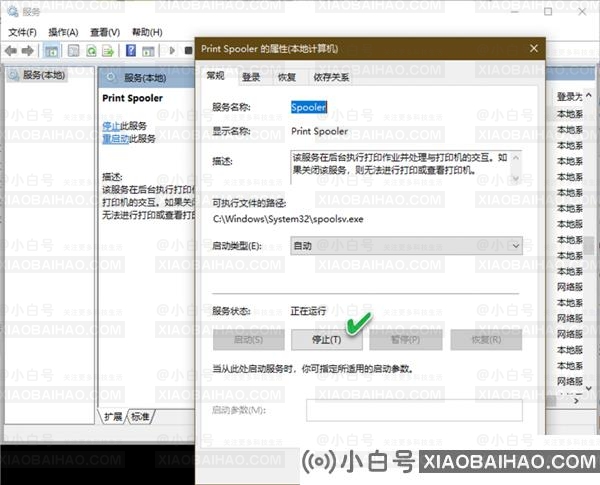This screenshot has width=600, height=485.
Task: Click the 正在运行 service status text
Action: click(x=308, y=311)
